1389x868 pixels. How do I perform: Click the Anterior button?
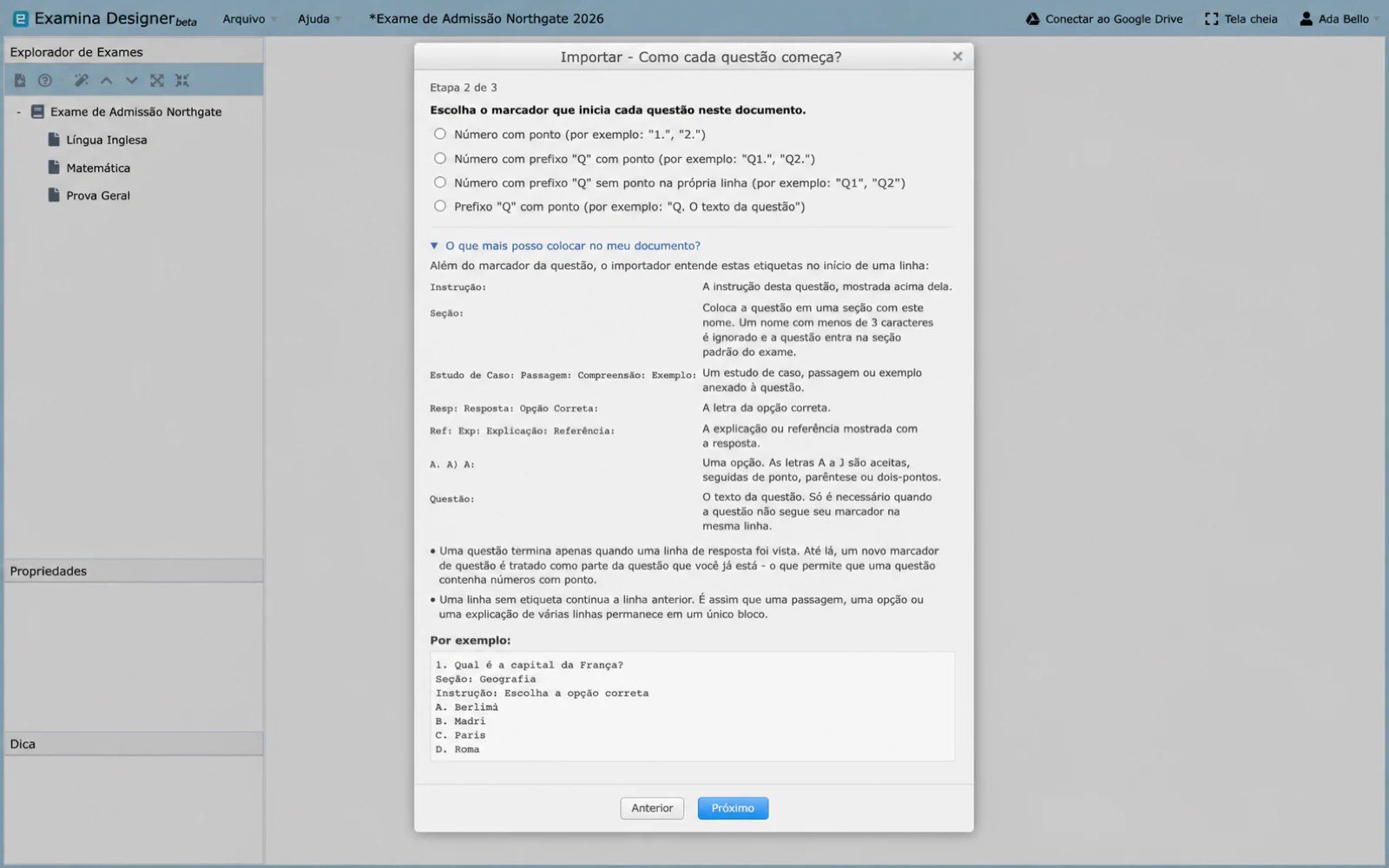coord(652,808)
